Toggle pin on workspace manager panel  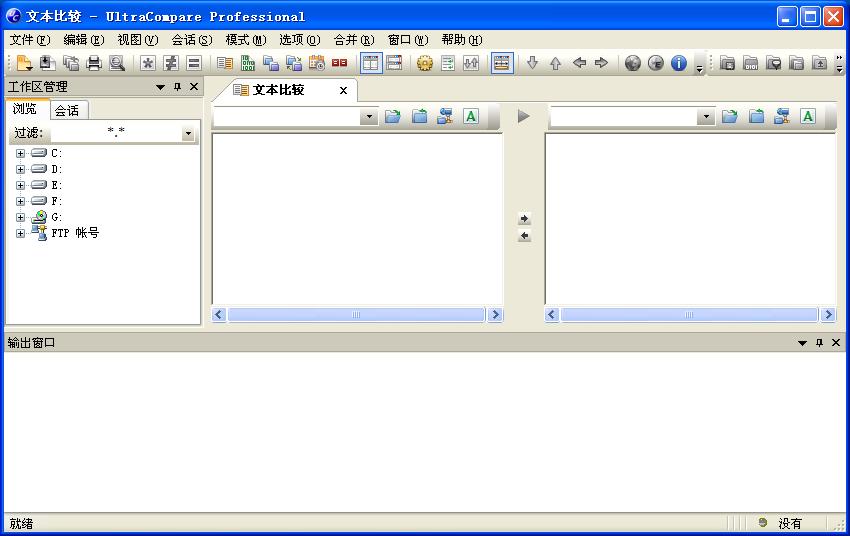177,87
